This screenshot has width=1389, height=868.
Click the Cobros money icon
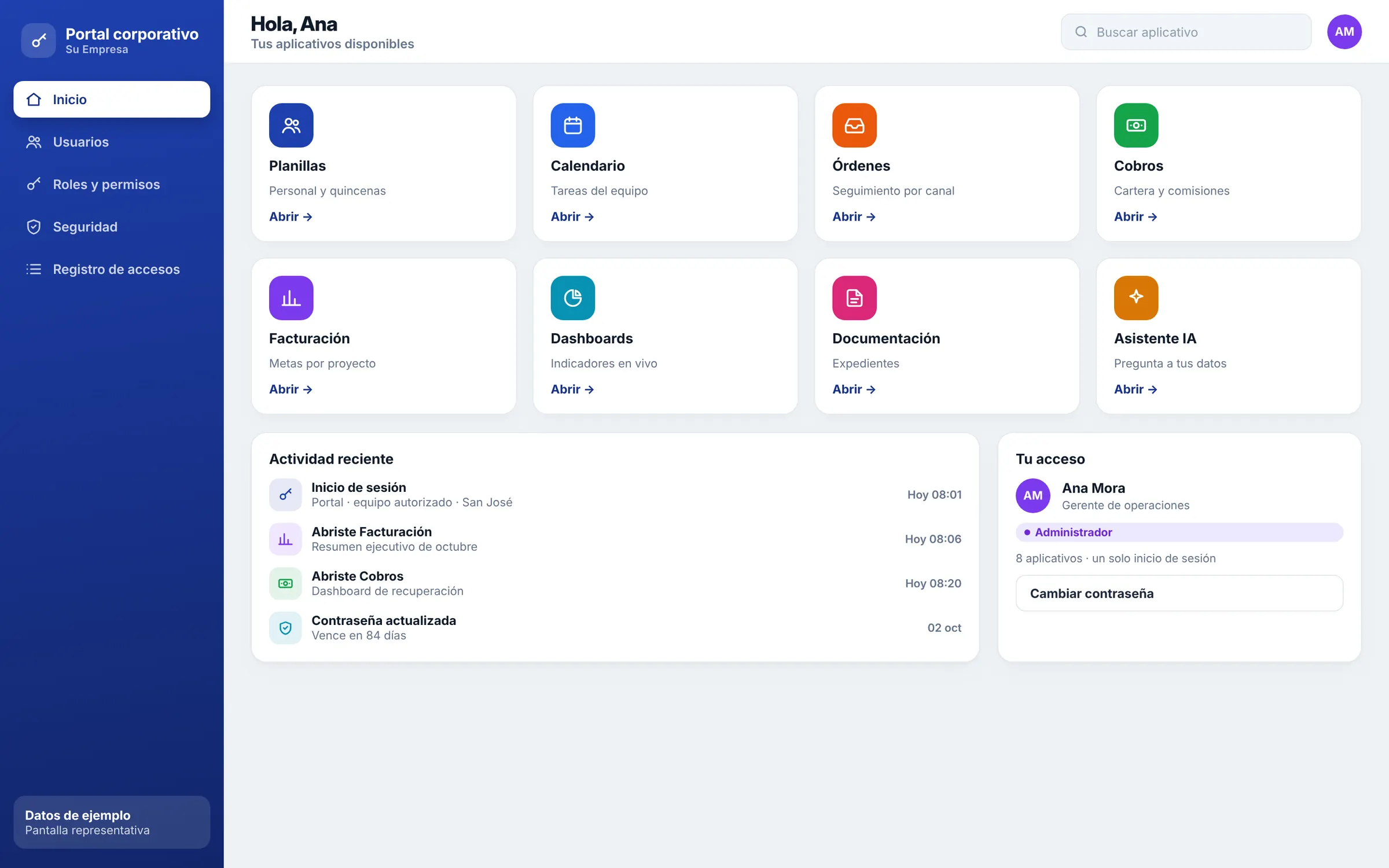(x=1136, y=126)
